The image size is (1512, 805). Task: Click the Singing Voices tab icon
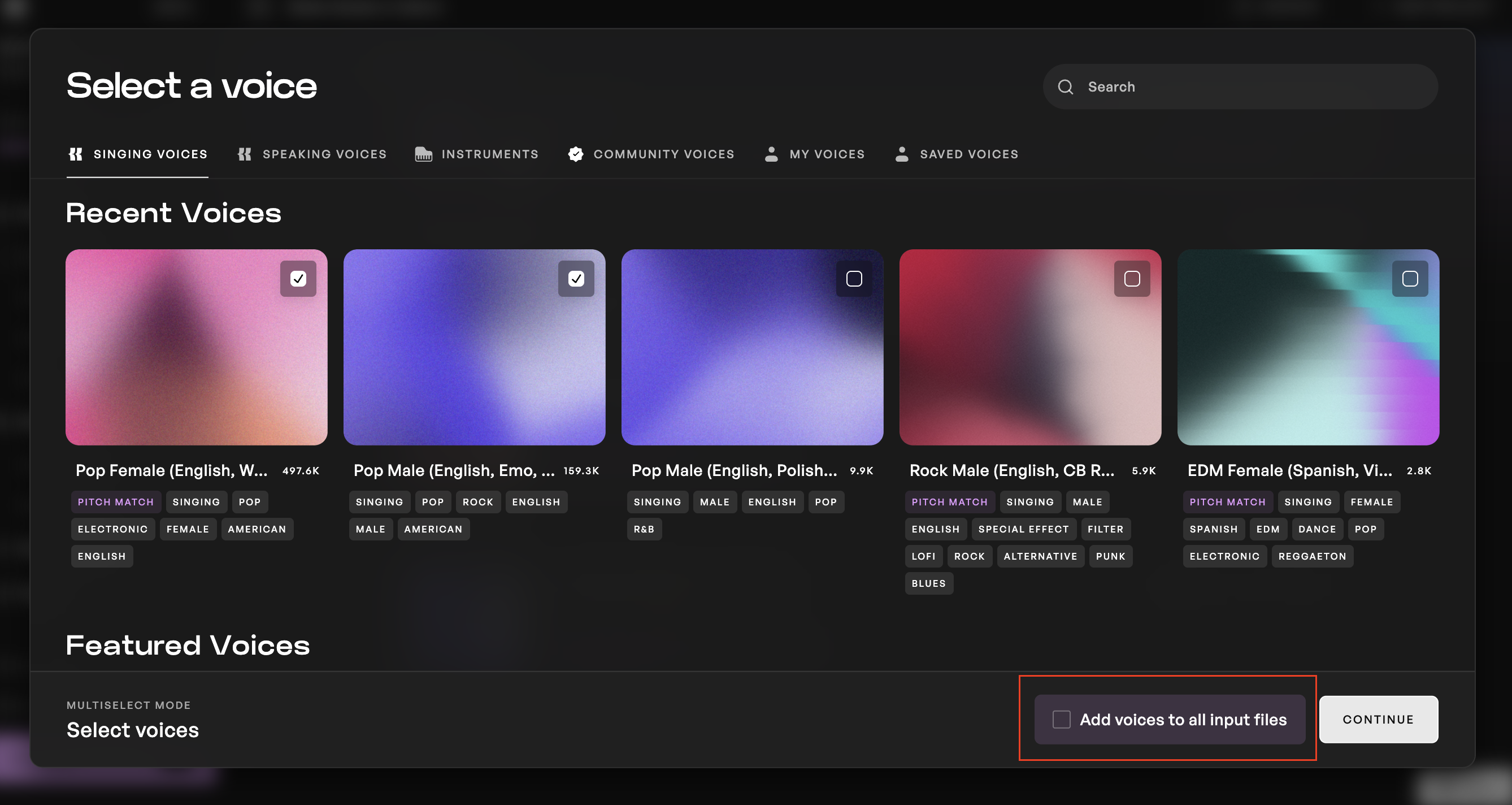(x=76, y=154)
